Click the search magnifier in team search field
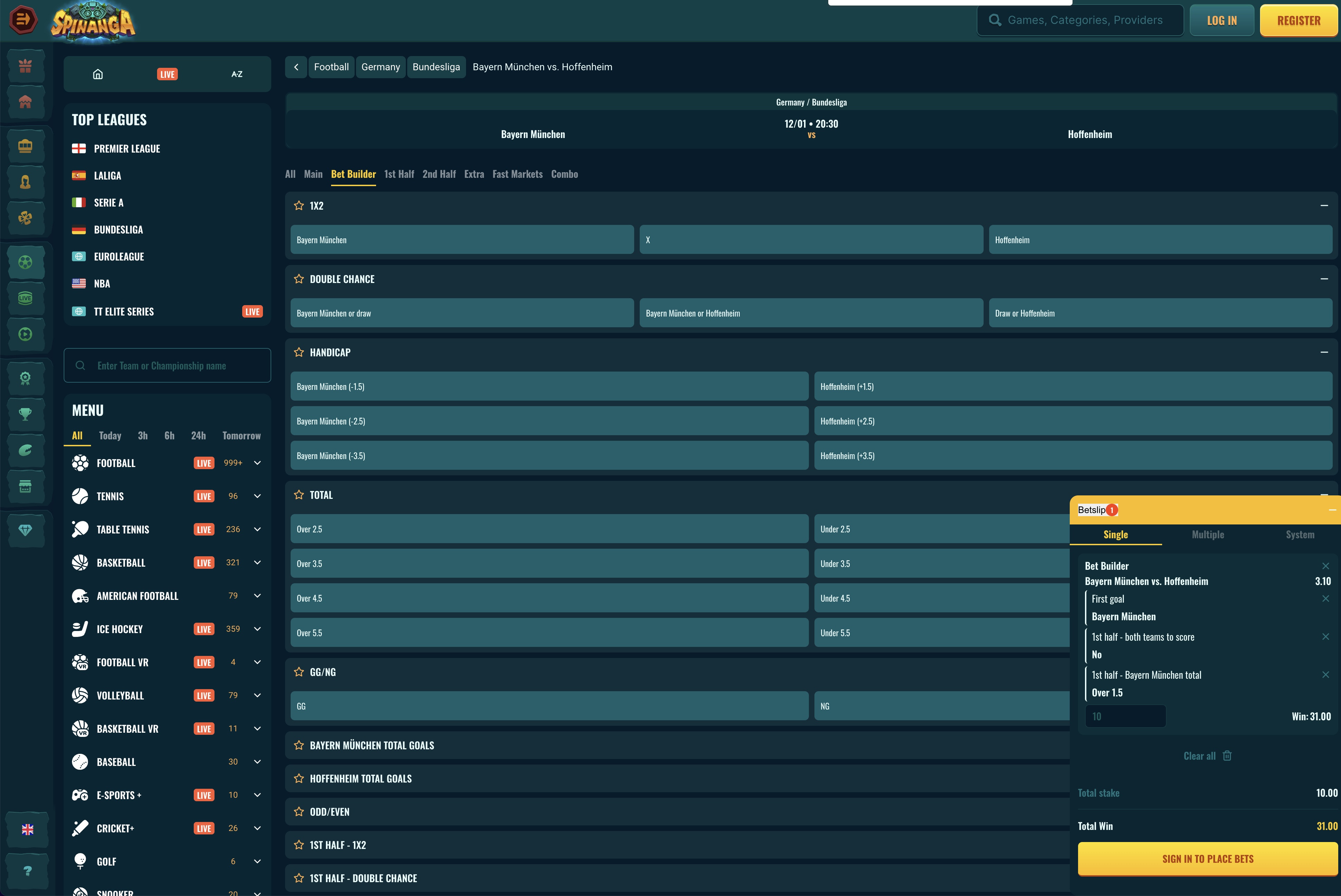Image resolution: width=1341 pixels, height=896 pixels. coord(81,365)
